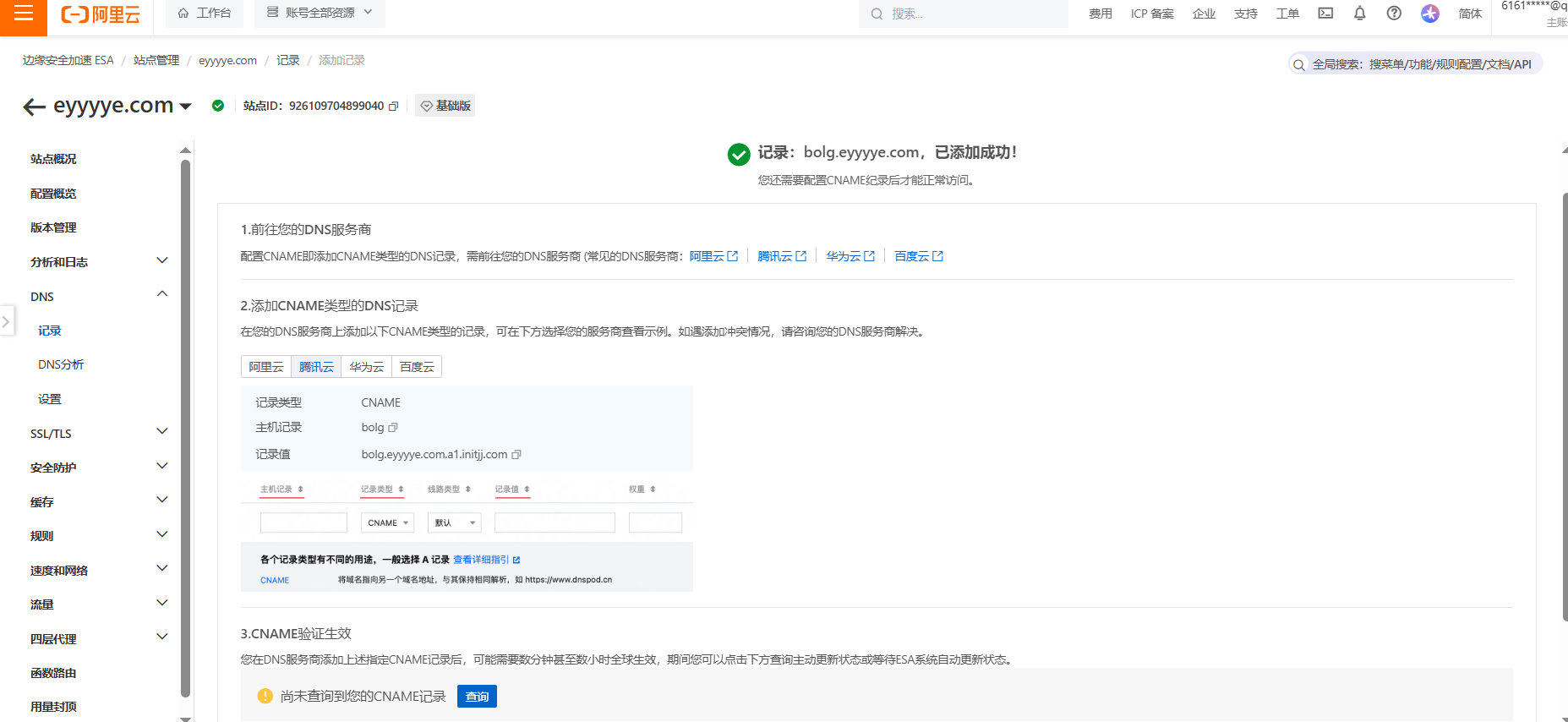The image size is (1568, 722).
Task: Open DNS分析 in the sidebar
Action: click(61, 364)
